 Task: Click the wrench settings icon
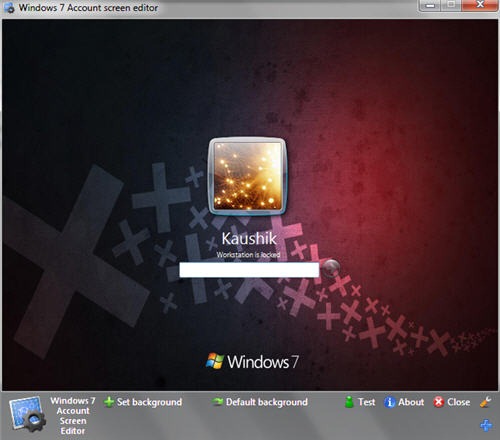tap(485, 402)
